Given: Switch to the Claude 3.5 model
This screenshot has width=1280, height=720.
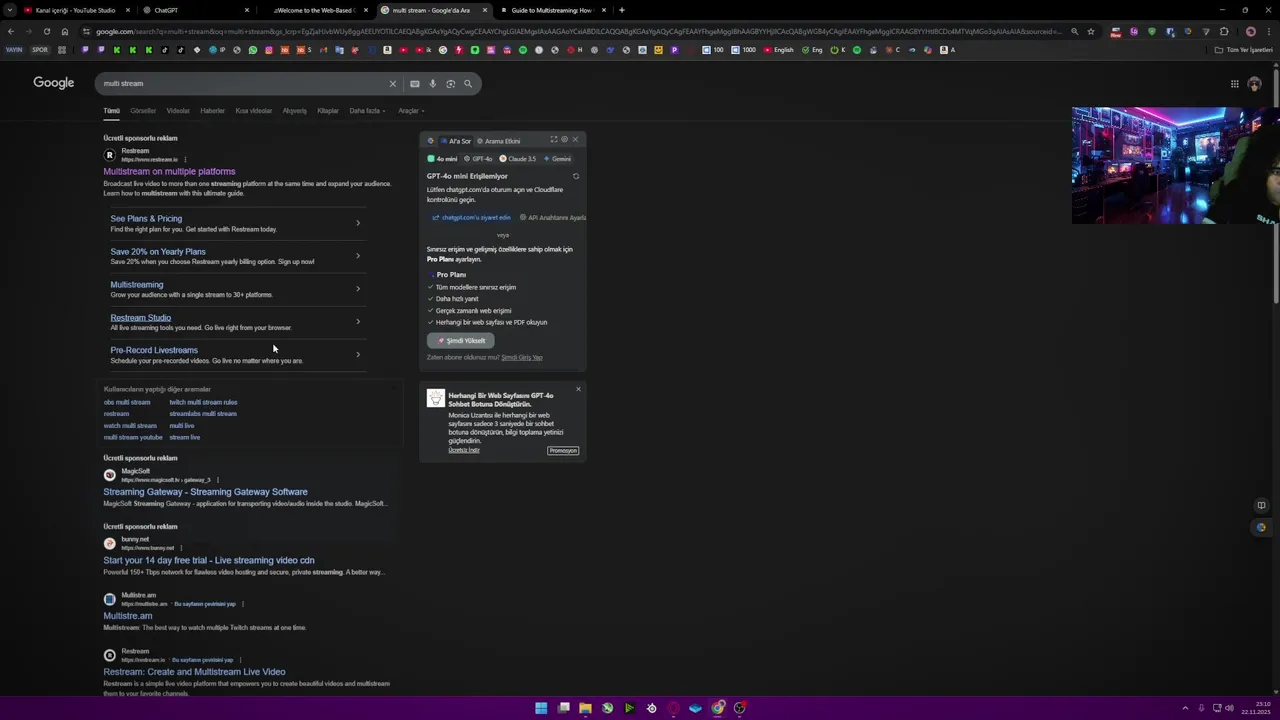Looking at the screenshot, I should pos(518,159).
